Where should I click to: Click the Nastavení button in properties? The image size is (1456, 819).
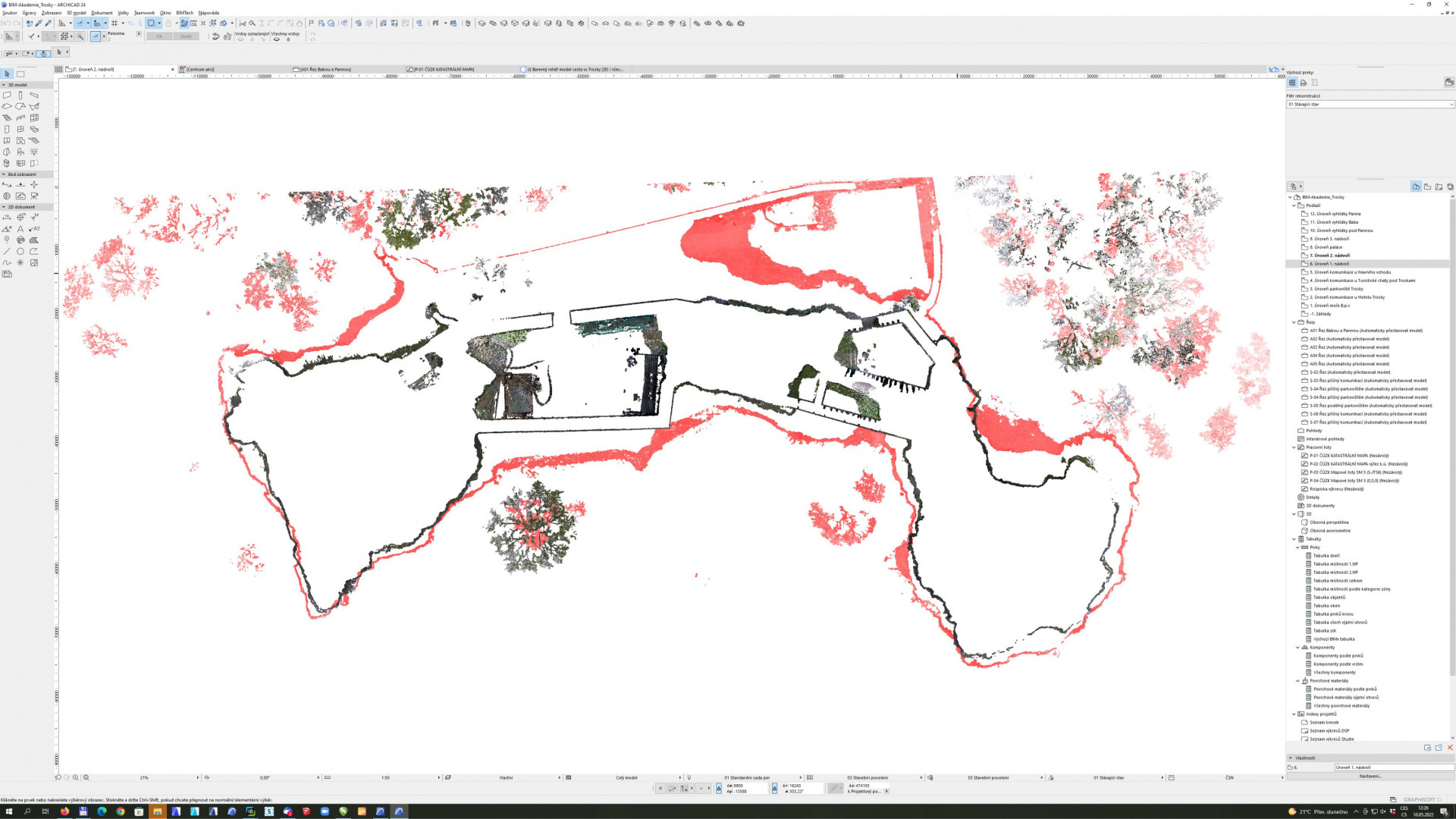pyautogui.click(x=1370, y=776)
